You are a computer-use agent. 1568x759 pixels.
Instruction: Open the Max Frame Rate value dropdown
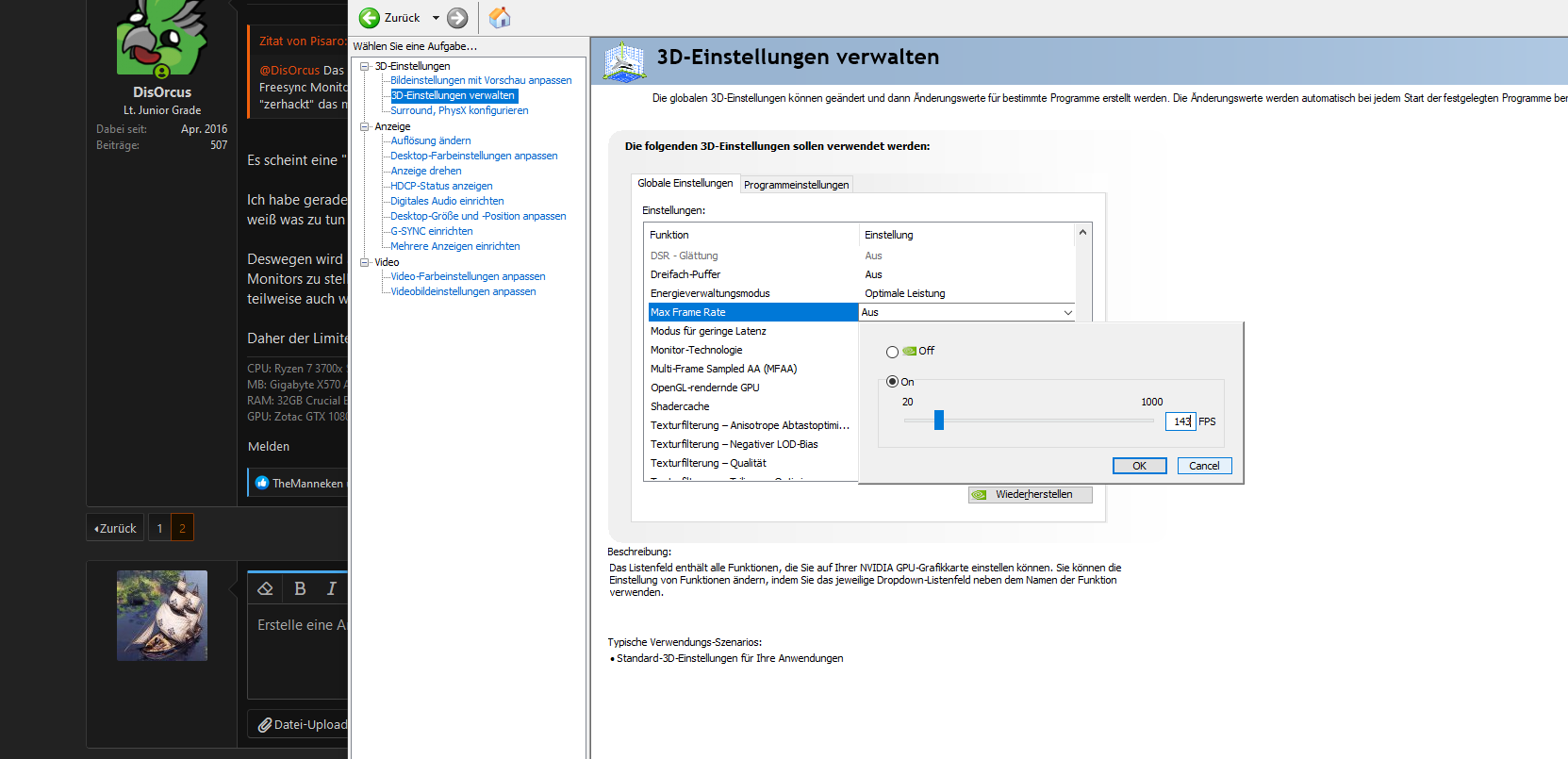point(1068,312)
